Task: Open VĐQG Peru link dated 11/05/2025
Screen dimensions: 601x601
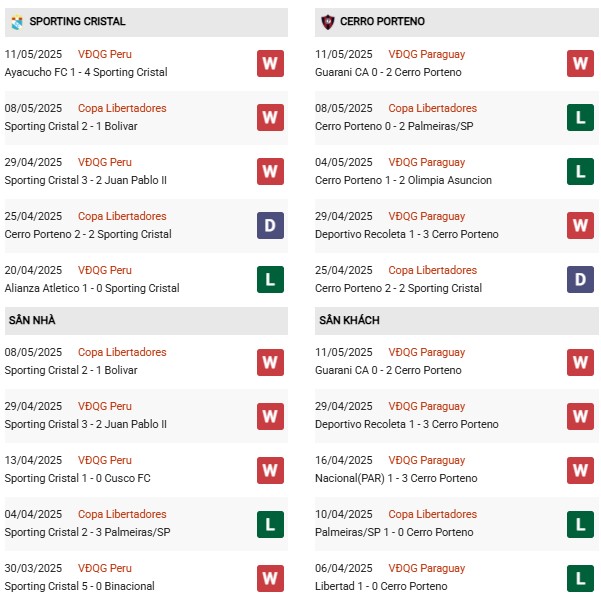Action: coord(105,54)
